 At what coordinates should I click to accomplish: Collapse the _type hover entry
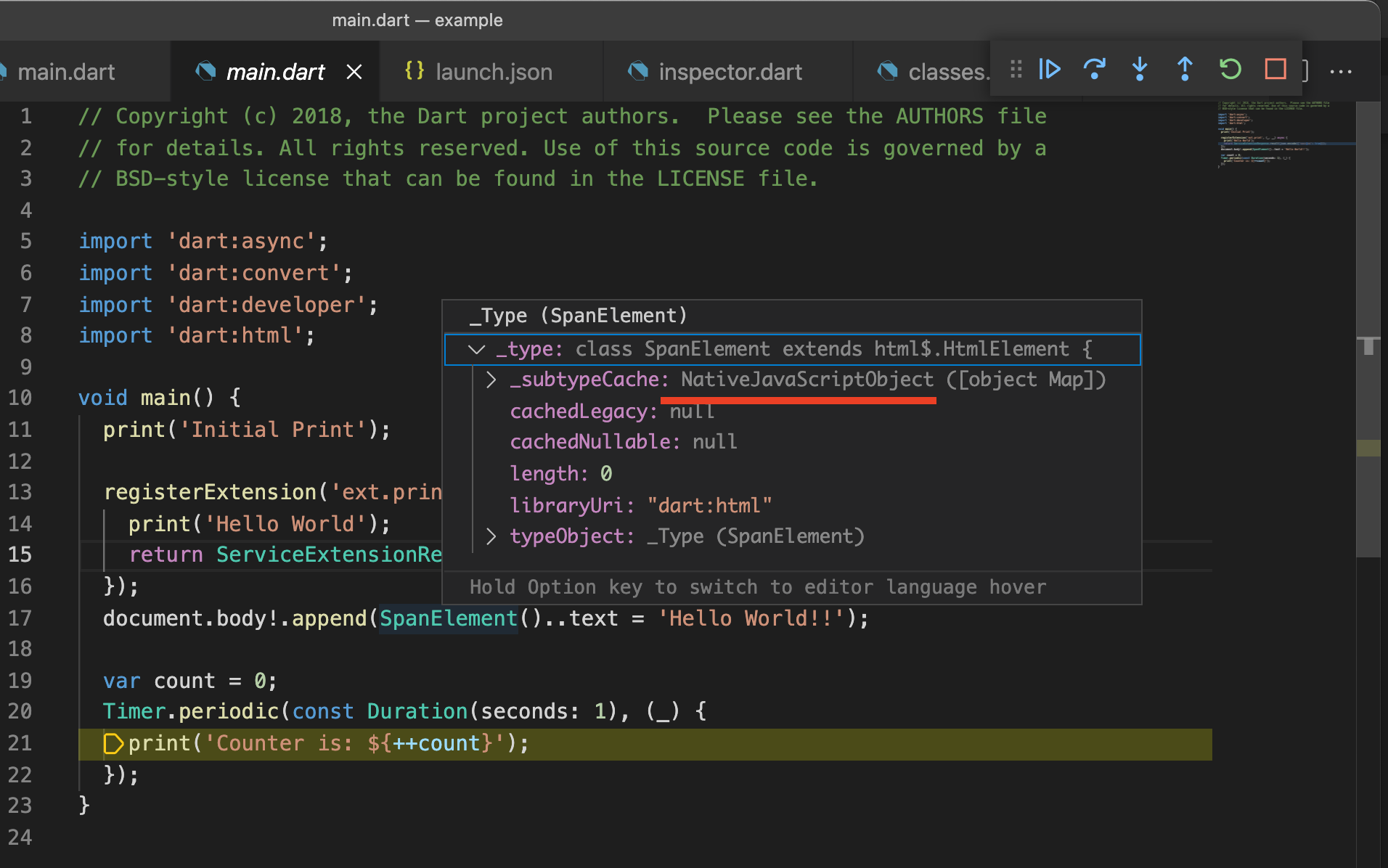477,349
